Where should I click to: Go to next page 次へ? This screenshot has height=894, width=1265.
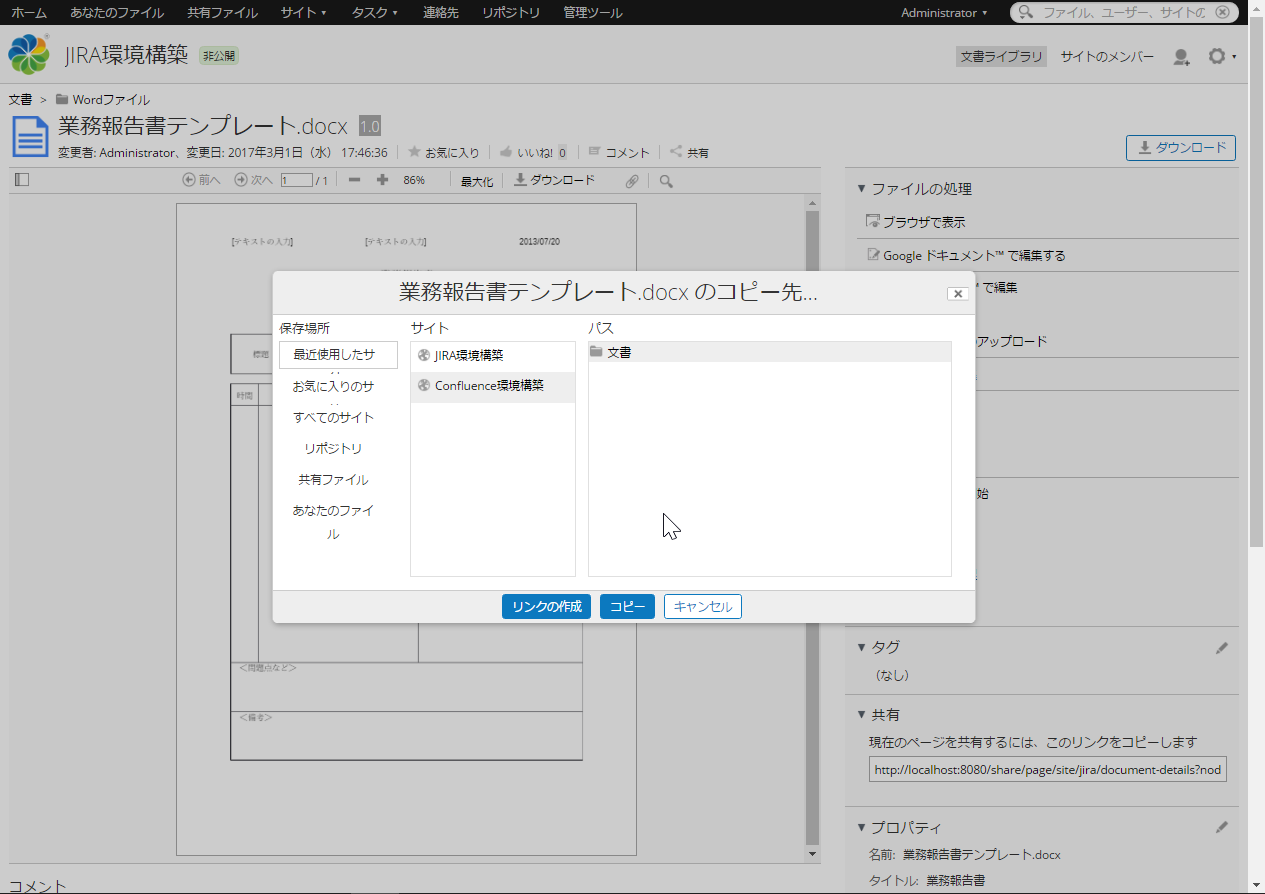[x=253, y=180]
